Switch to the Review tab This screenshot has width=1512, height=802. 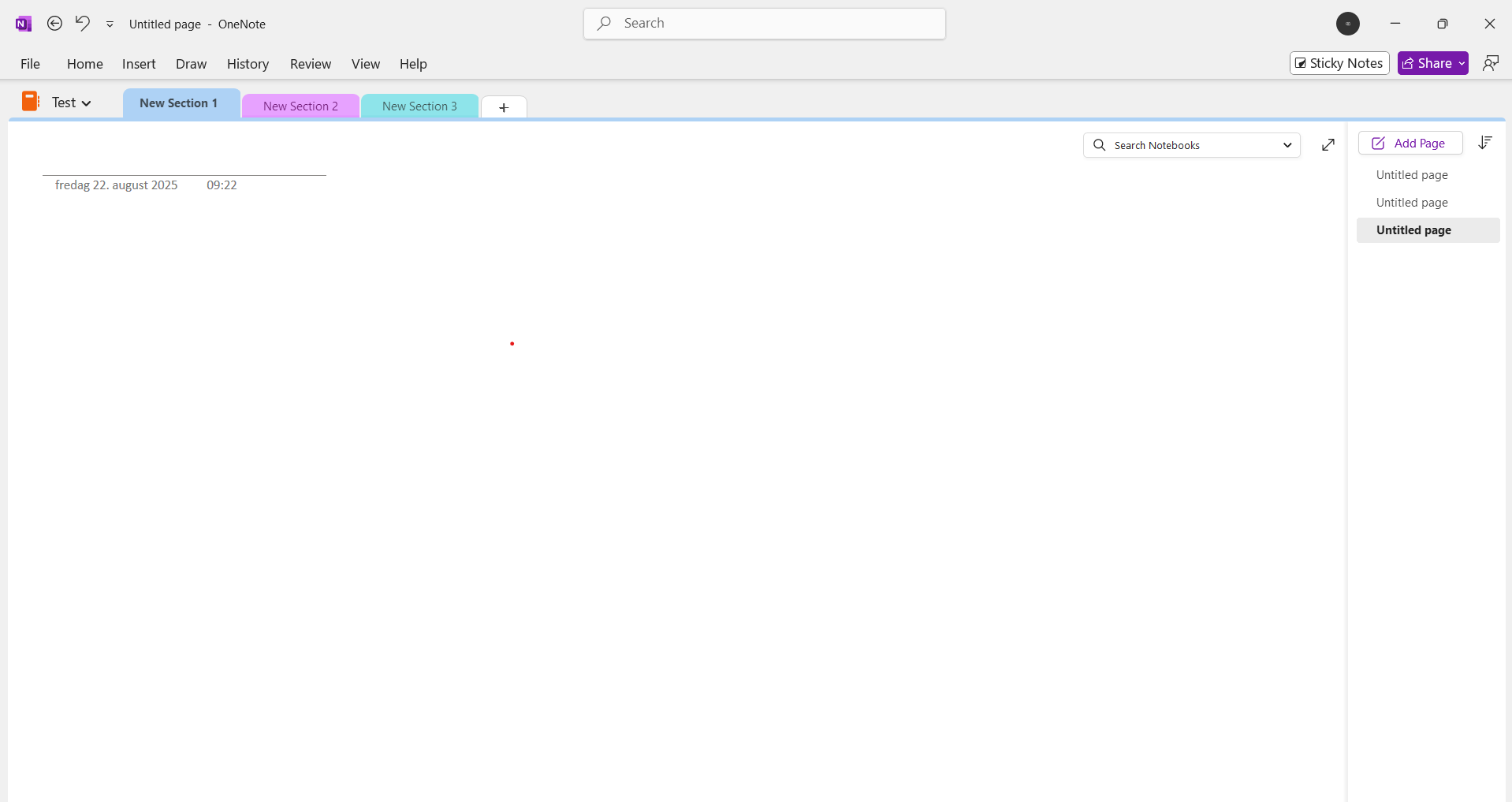coord(311,64)
